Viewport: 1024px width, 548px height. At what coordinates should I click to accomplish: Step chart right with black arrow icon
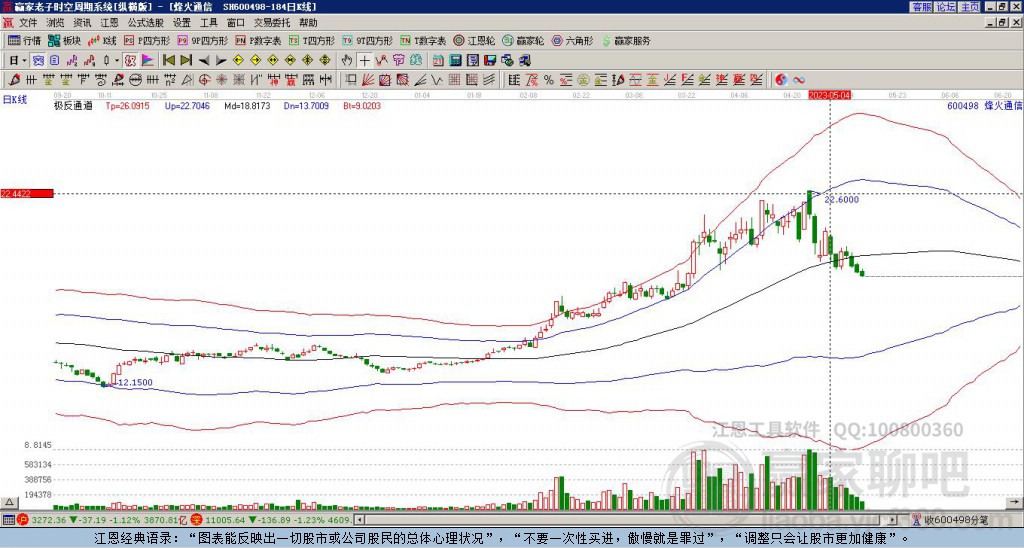point(221,60)
